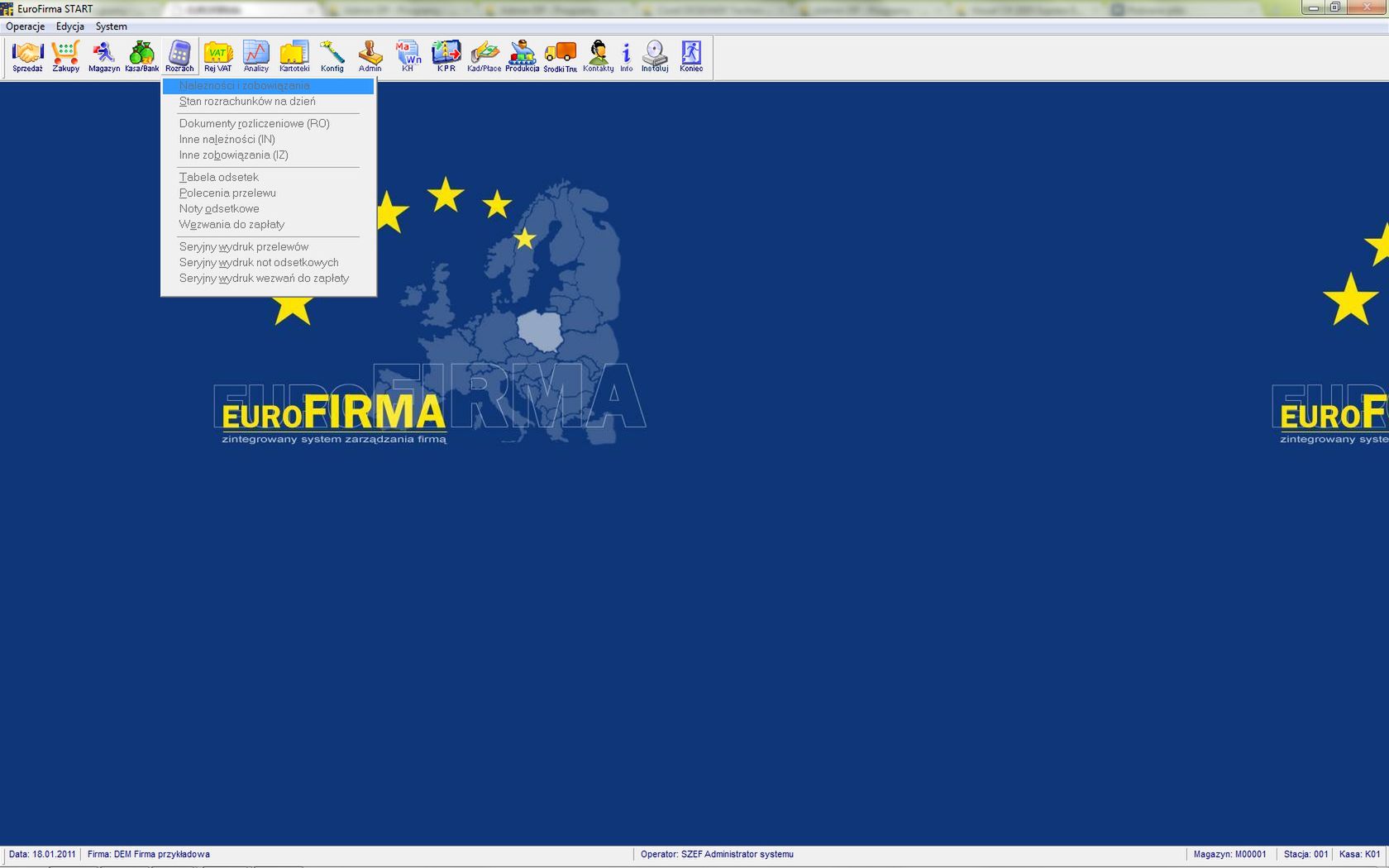Open the Analizy chart icon
Viewport: 1389px width, 868px height.
pyautogui.click(x=256, y=57)
